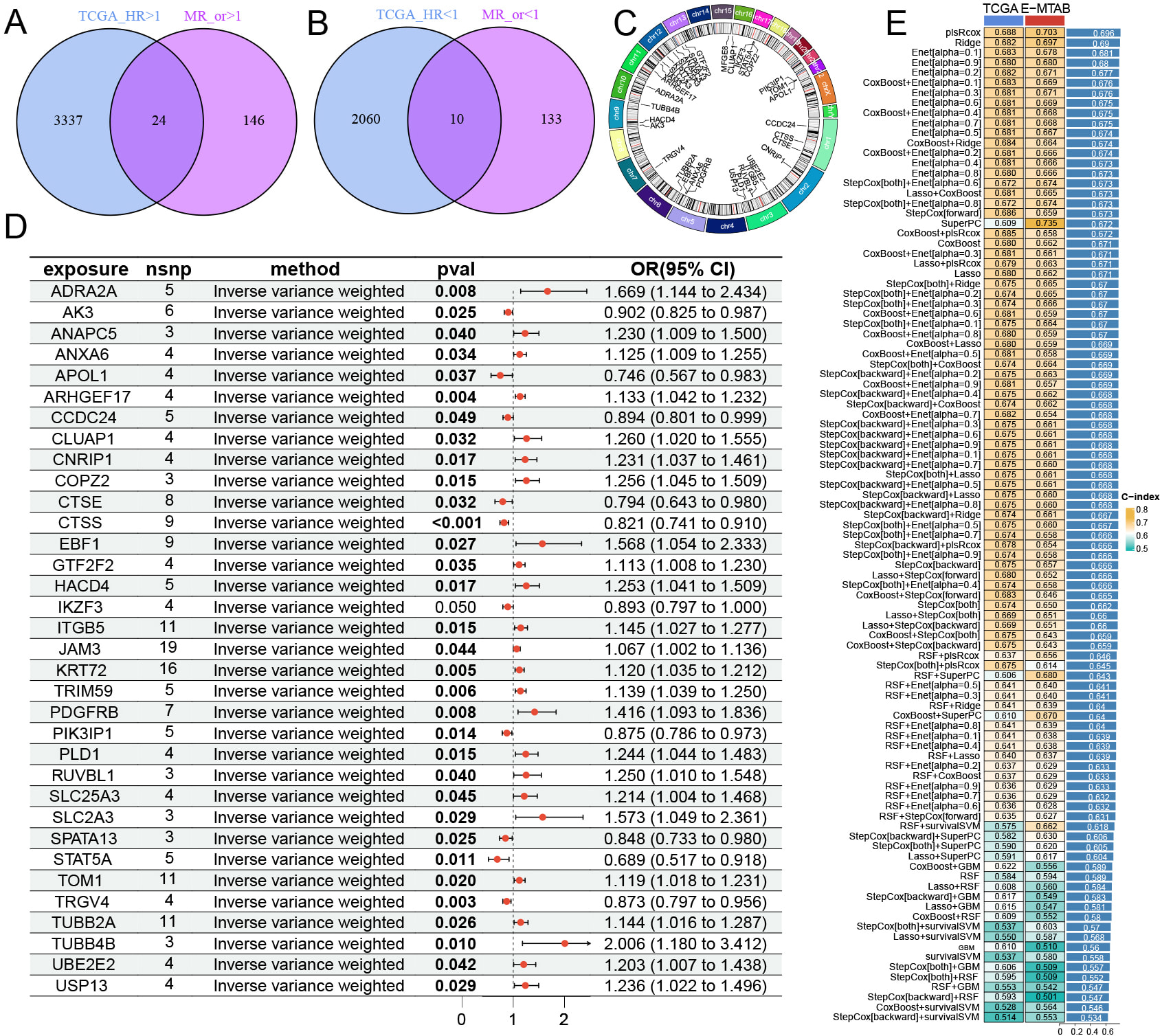
Task: Click the MR_or<1 label above Venn B
Action: (x=510, y=14)
